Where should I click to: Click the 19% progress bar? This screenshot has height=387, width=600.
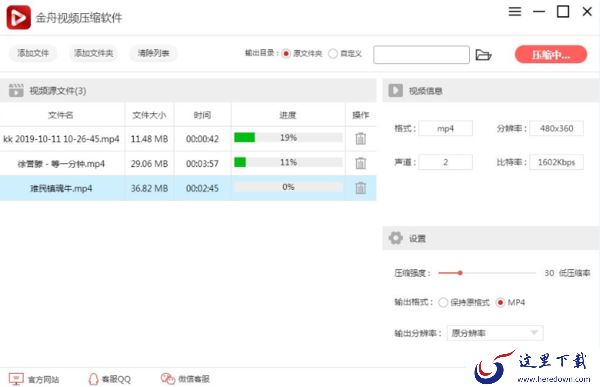[x=288, y=137]
